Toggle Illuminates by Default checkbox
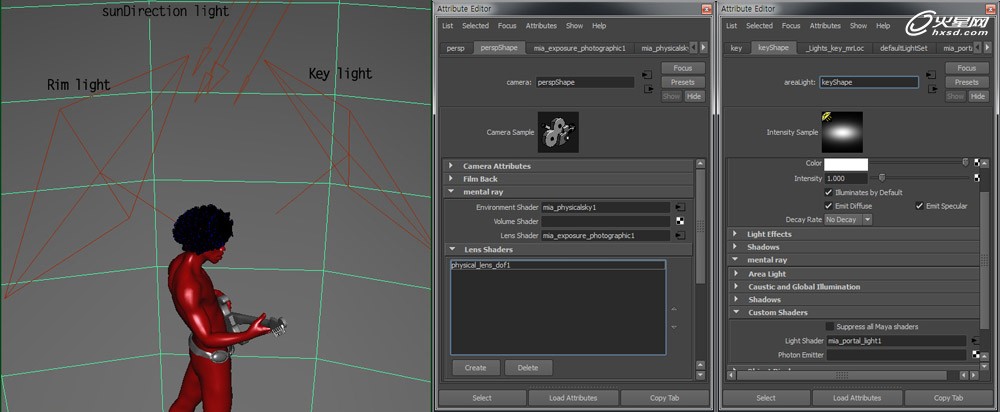Screen dimensions: 1000x412 coord(828,192)
